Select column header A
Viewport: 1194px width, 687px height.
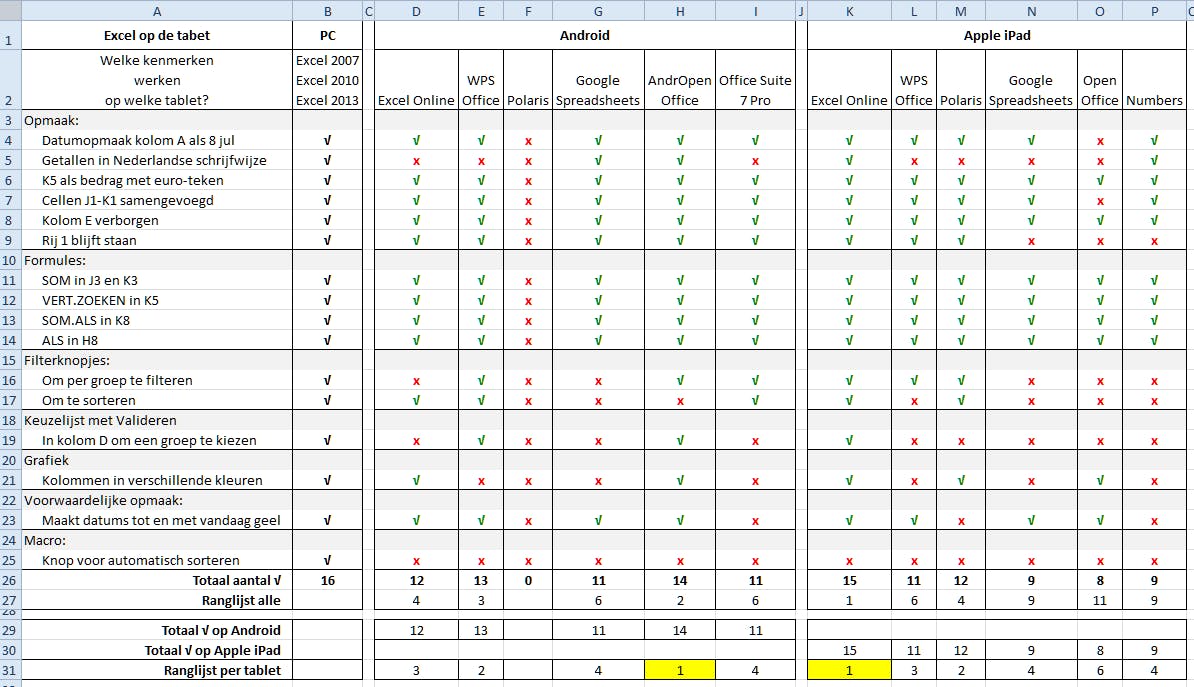click(x=157, y=11)
